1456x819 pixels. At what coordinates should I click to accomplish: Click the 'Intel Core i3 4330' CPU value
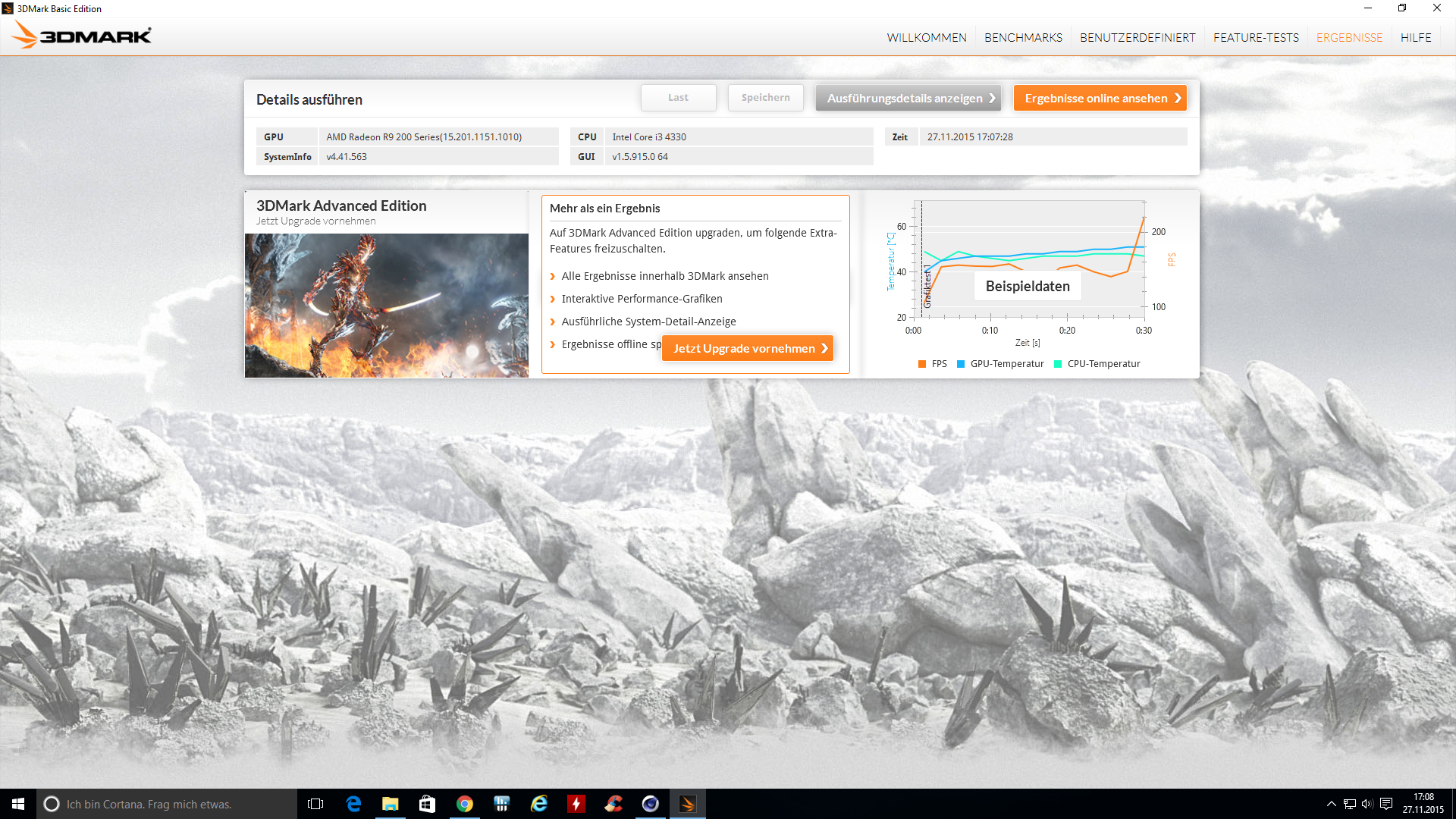click(649, 137)
